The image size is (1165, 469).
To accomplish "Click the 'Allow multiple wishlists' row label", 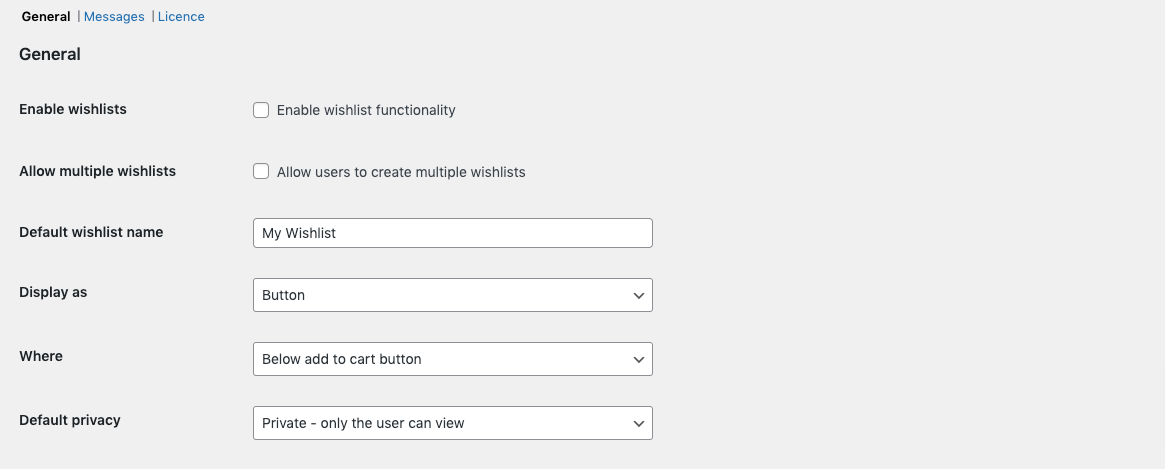I will (97, 171).
